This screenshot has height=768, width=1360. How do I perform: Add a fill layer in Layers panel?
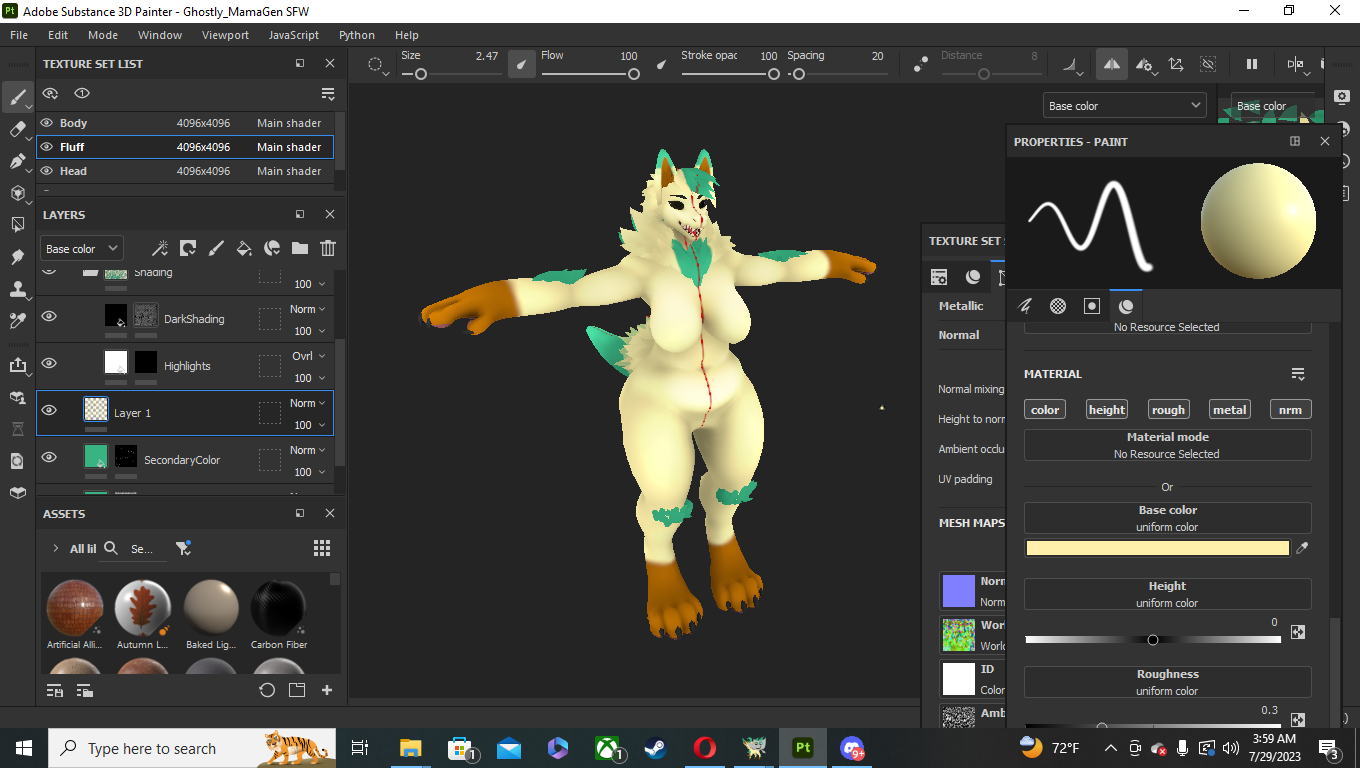tap(243, 248)
